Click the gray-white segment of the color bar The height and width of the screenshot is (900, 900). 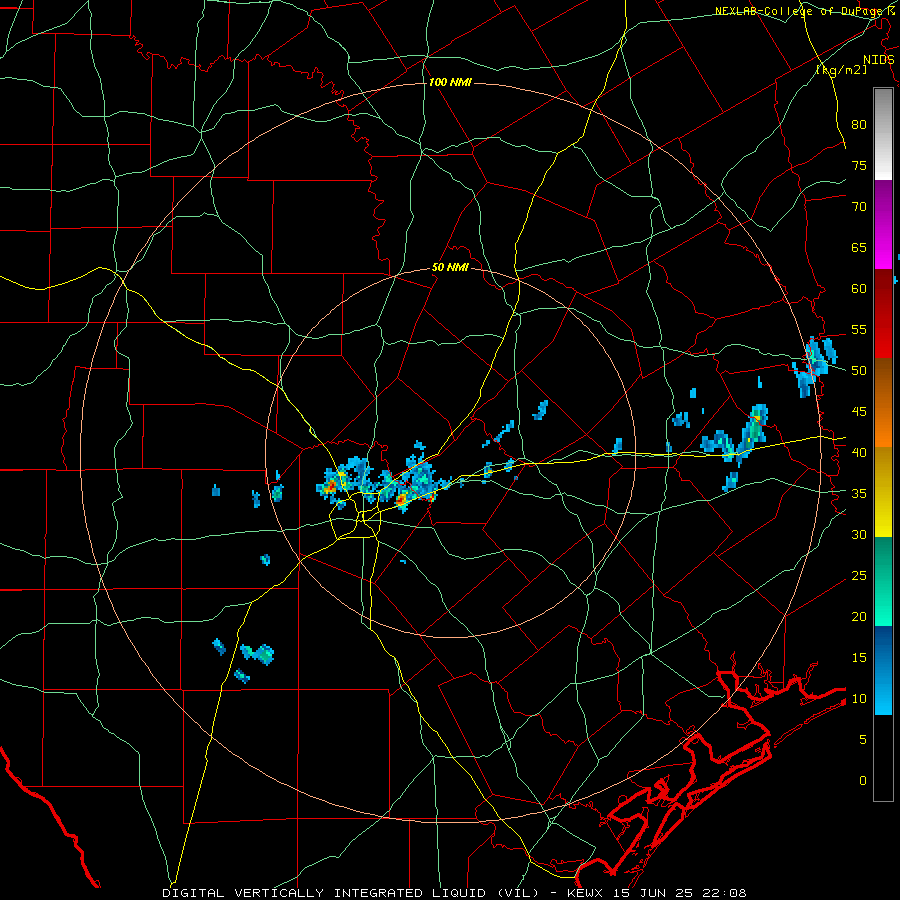click(883, 134)
